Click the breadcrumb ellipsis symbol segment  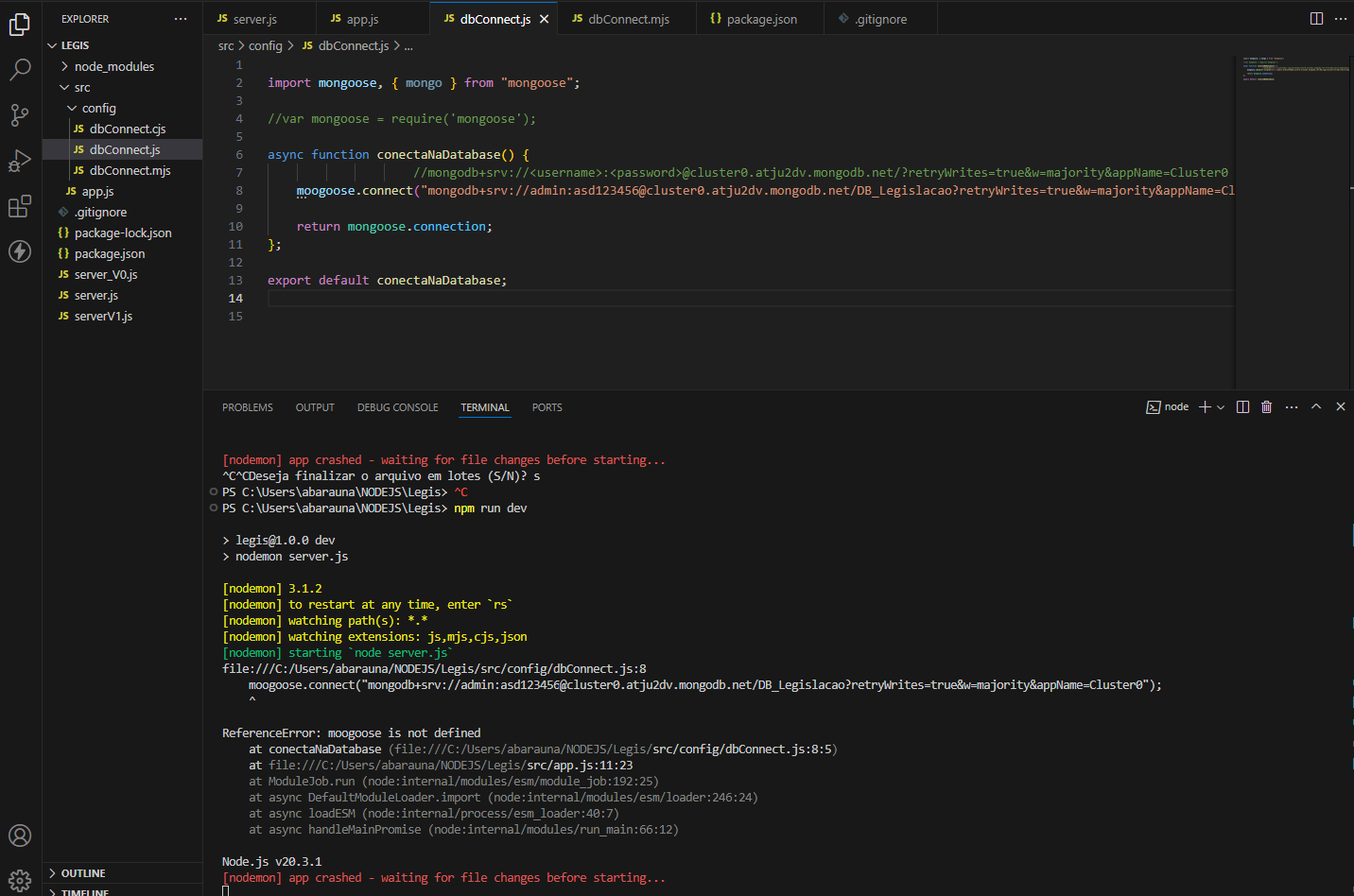[x=408, y=45]
